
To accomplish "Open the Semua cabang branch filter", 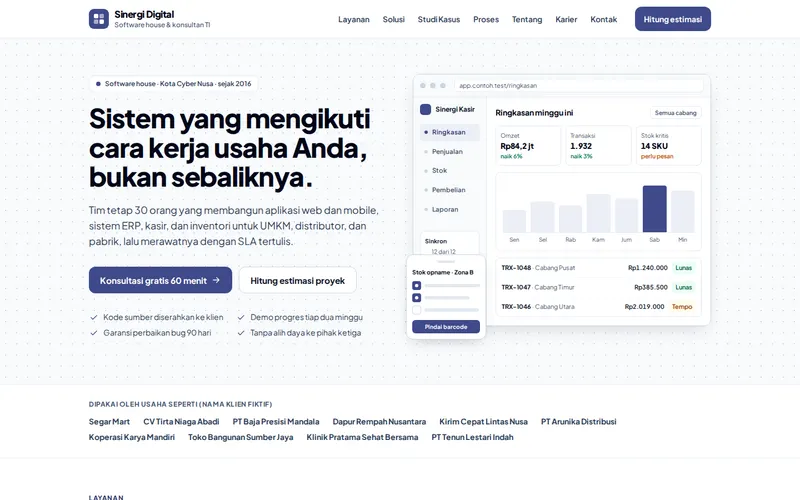I will click(676, 113).
